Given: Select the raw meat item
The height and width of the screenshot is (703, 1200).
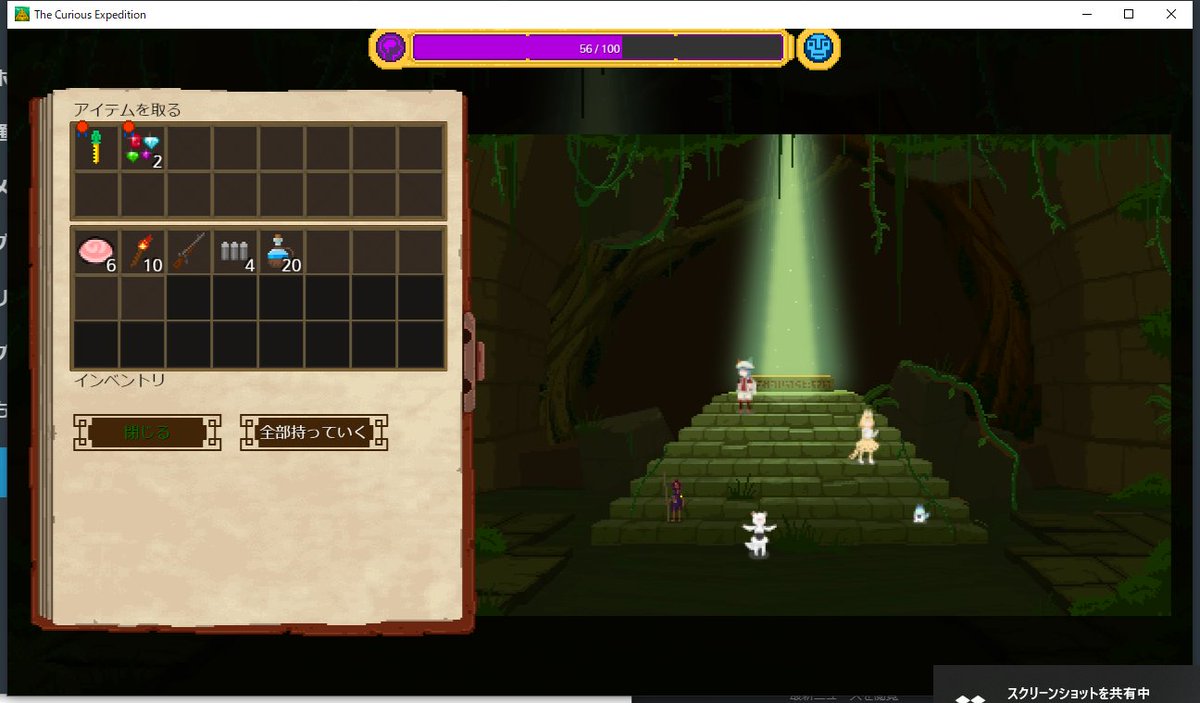Looking at the screenshot, I should coord(96,252).
